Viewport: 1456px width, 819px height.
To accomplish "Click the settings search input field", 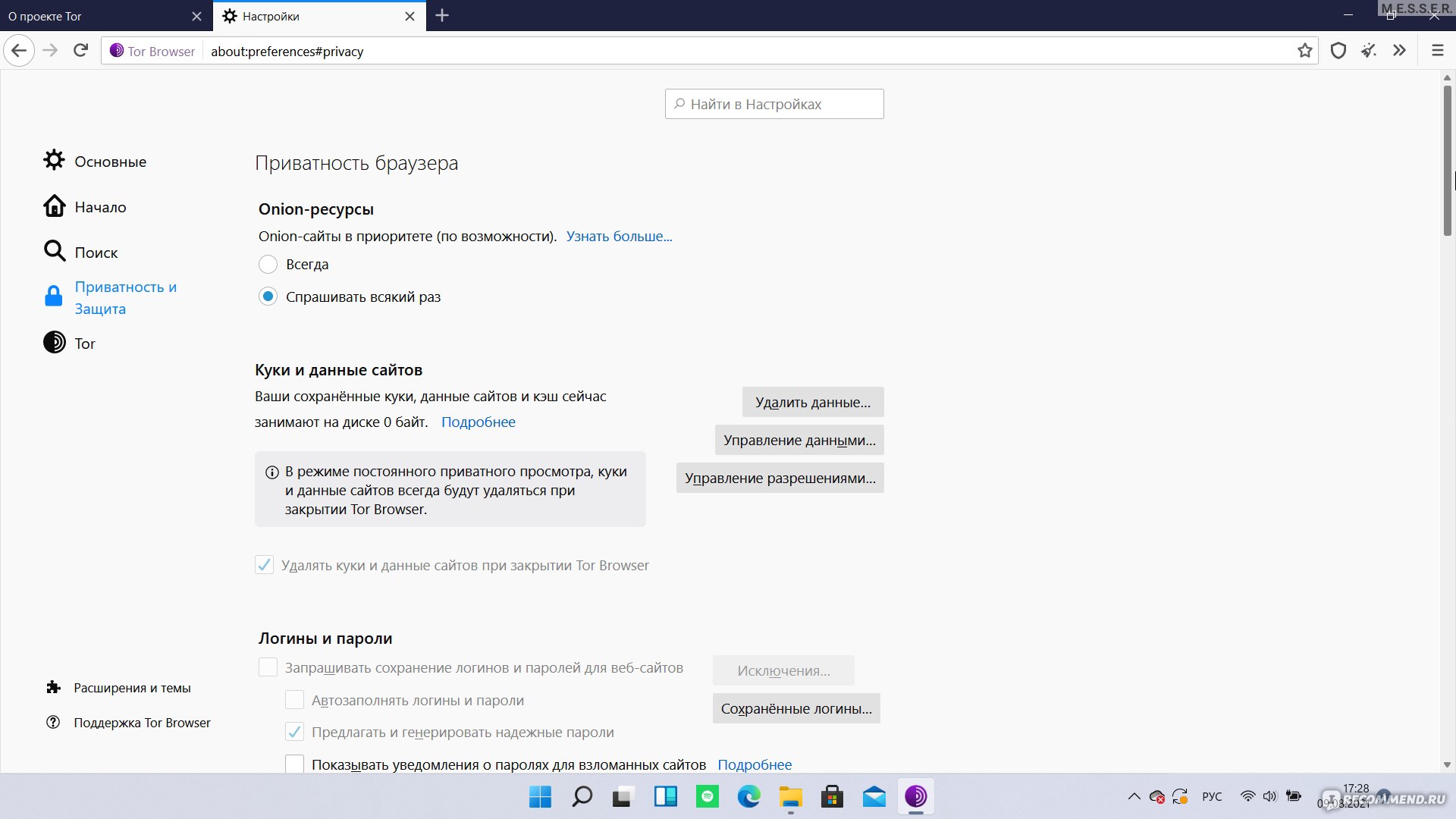I will point(774,104).
